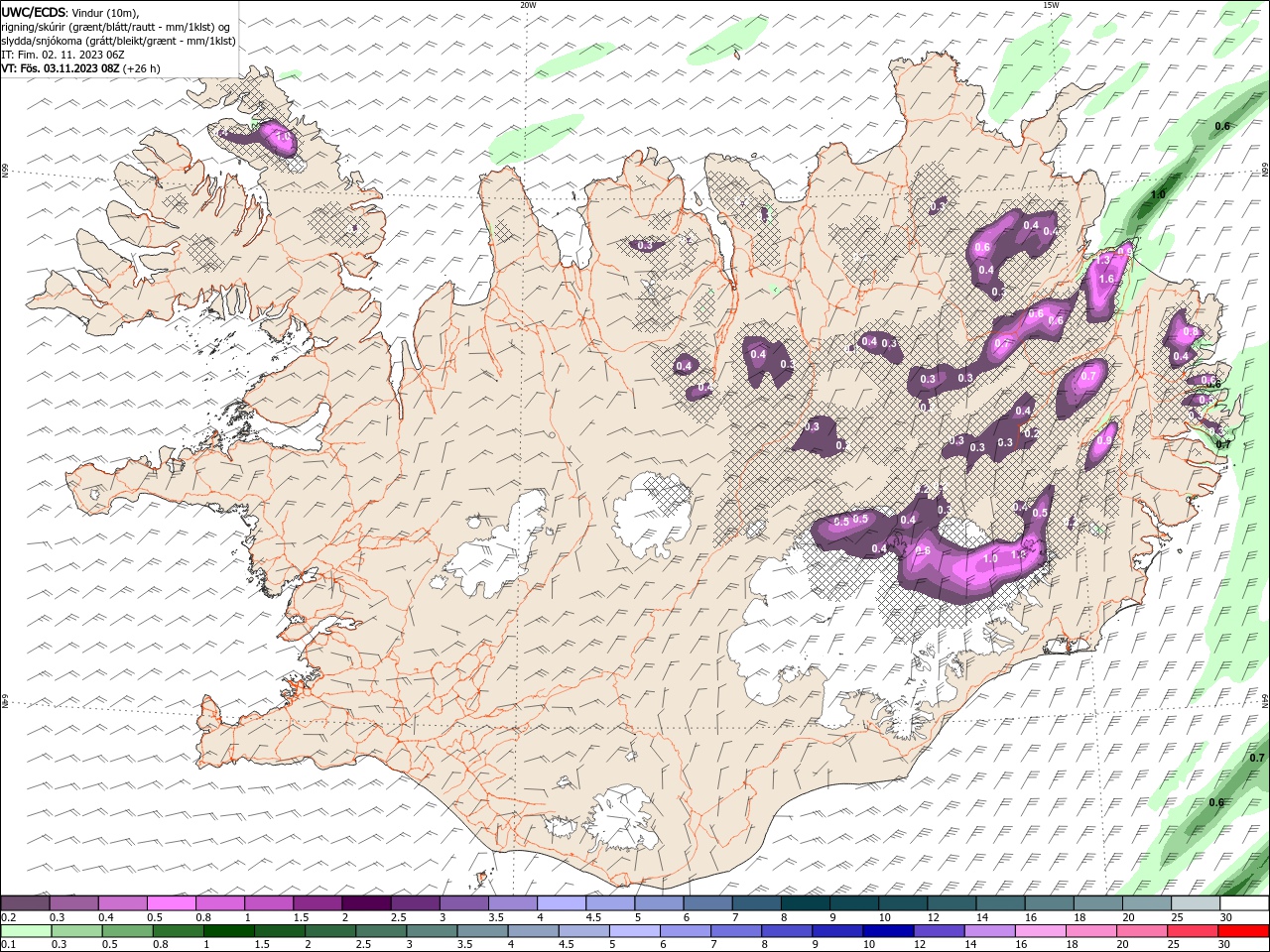Click the 0.2 dark purple swatch in snow legend
The height and width of the screenshot is (952, 1270).
(25, 903)
